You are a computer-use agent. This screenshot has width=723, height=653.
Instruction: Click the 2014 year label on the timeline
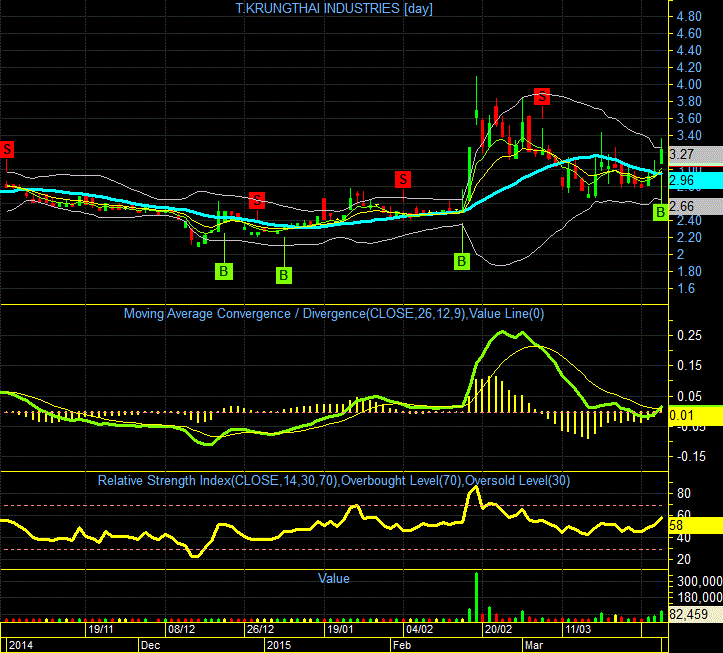[21, 645]
